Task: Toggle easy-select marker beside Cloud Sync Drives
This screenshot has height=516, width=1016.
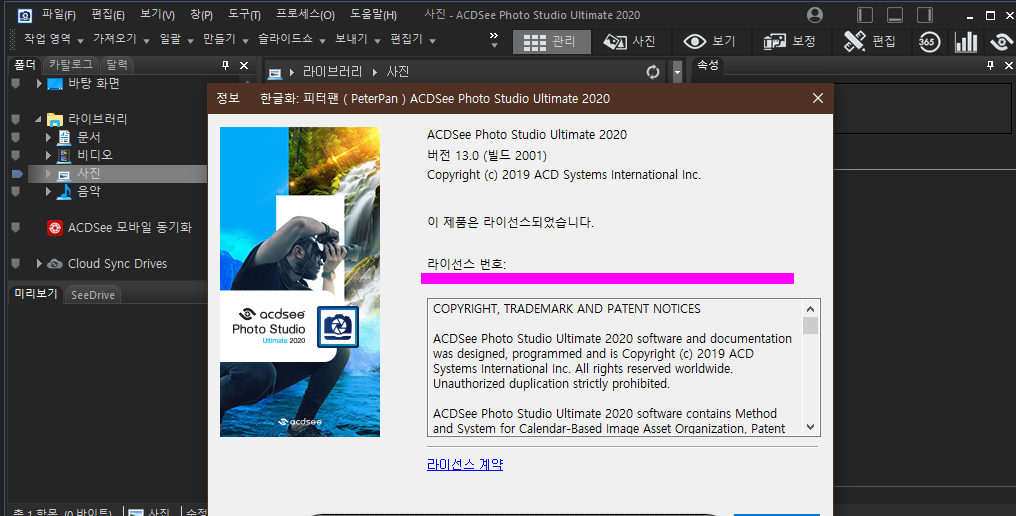Action: (16, 264)
